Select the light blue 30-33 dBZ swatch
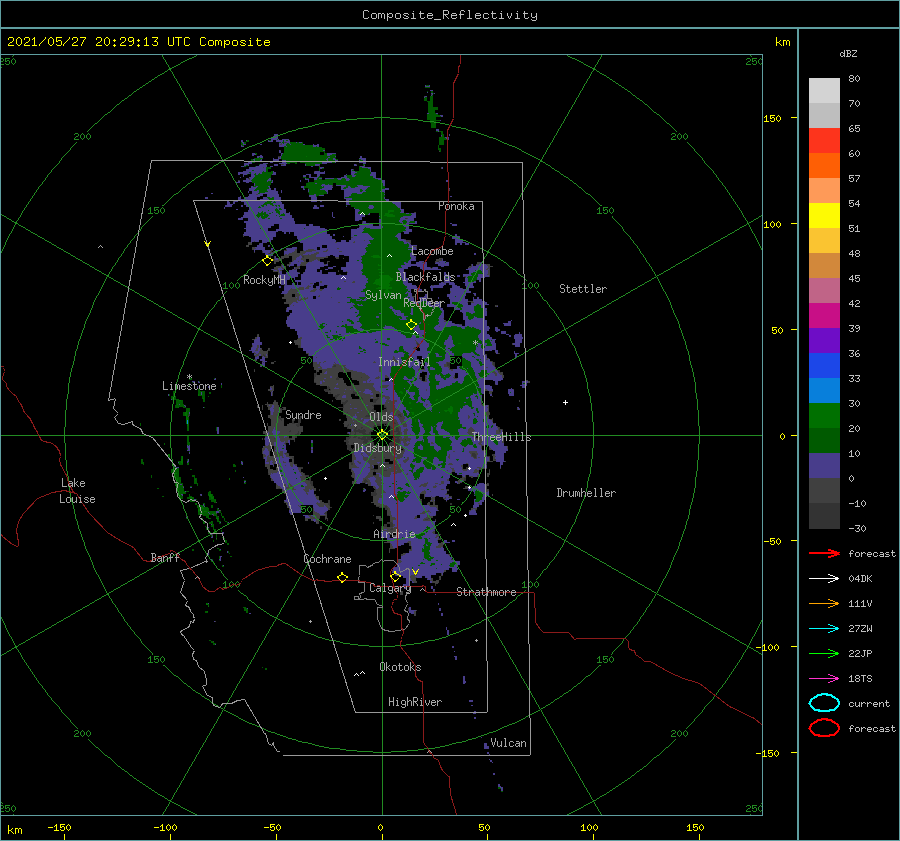This screenshot has width=900, height=841. [x=824, y=391]
